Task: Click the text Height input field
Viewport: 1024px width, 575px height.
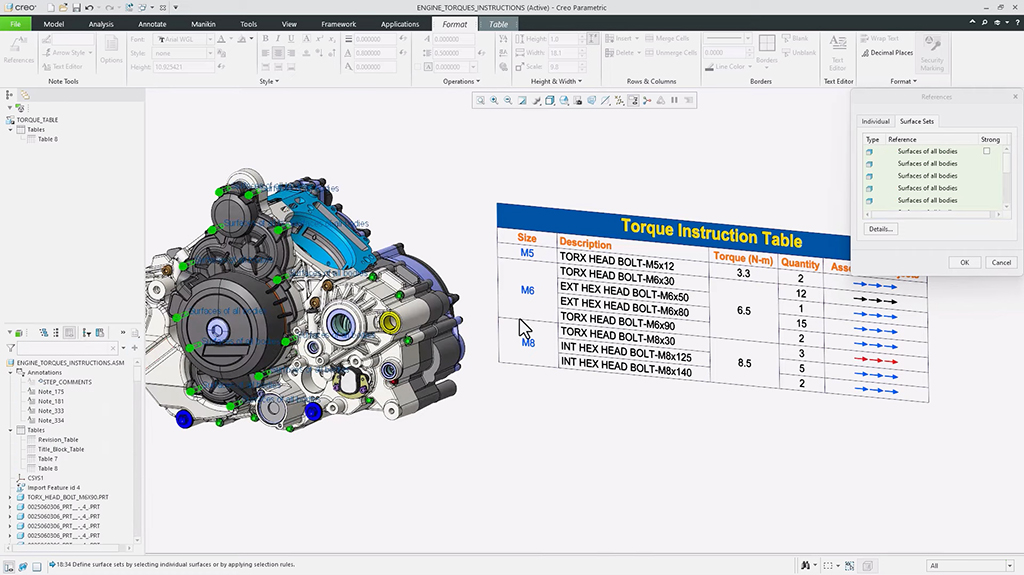Action: (x=184, y=67)
